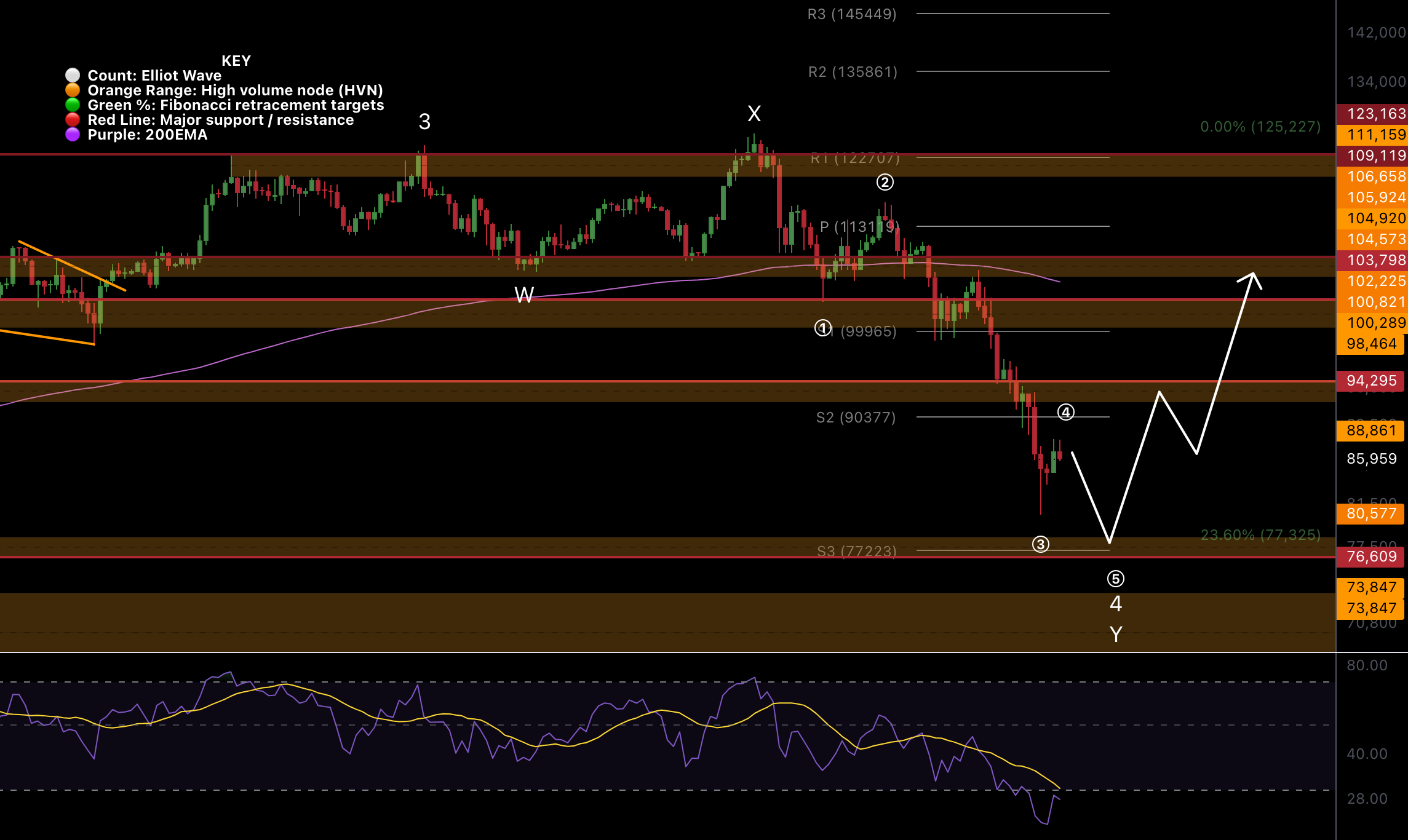Click the 94,295 red price tag

[1370, 381]
